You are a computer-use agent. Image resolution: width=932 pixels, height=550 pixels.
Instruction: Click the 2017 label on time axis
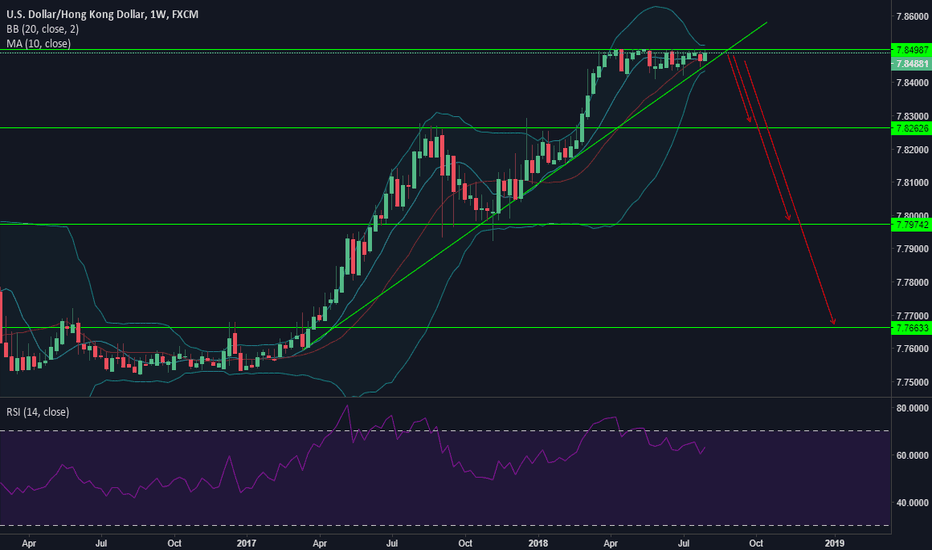pos(246,543)
